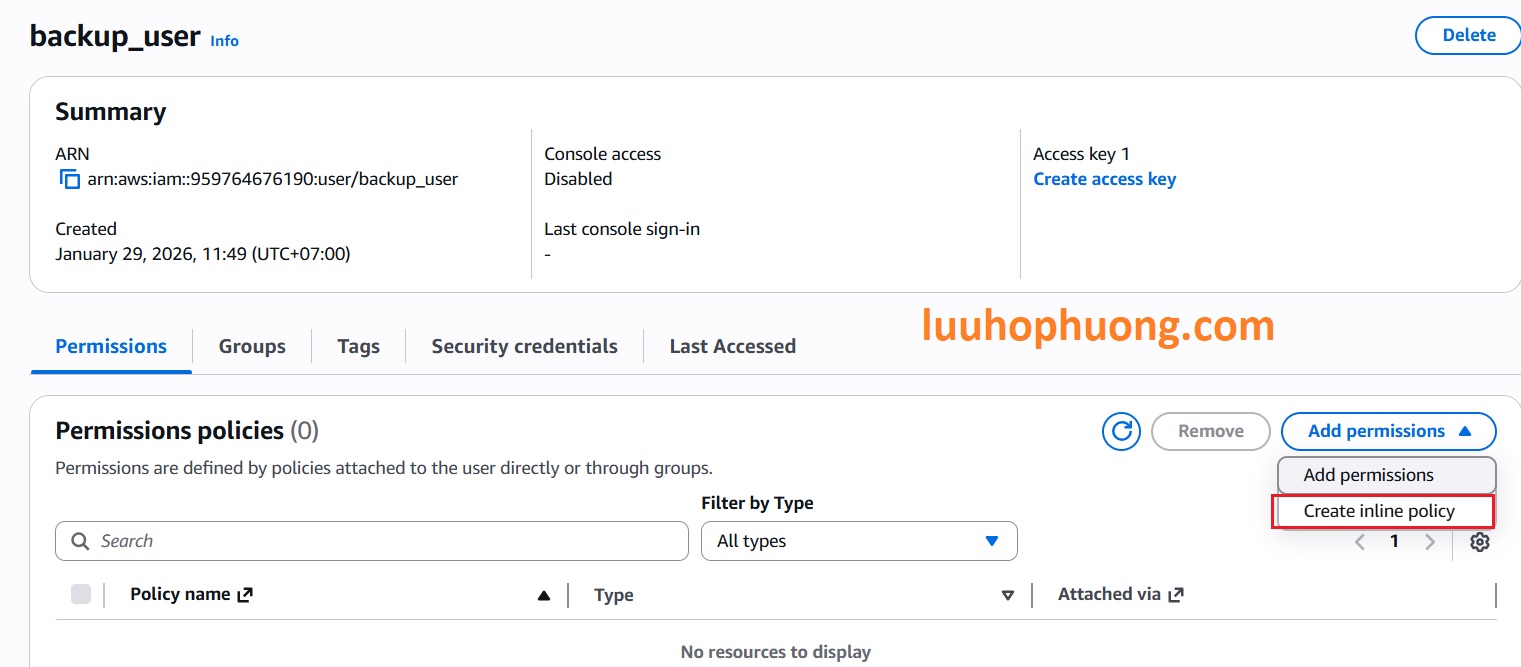Expand the Filter by Type dropdown
Screen dimensions: 1521x667
tap(859, 541)
